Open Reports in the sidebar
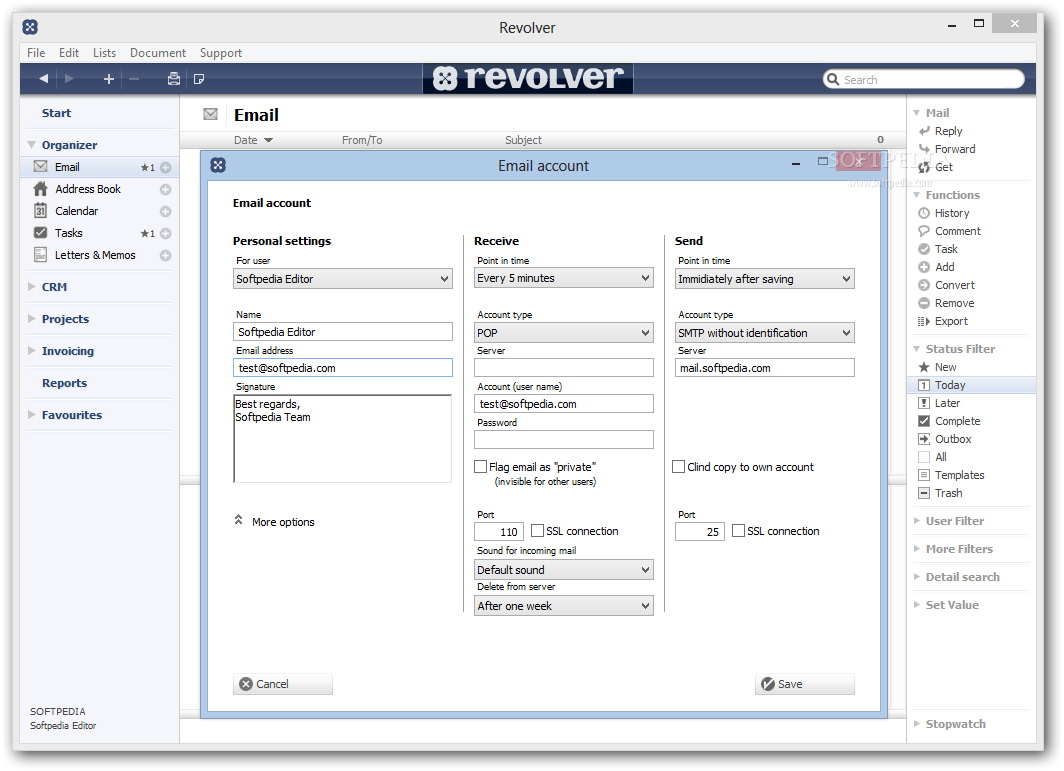The height and width of the screenshot is (771, 1064). [64, 383]
